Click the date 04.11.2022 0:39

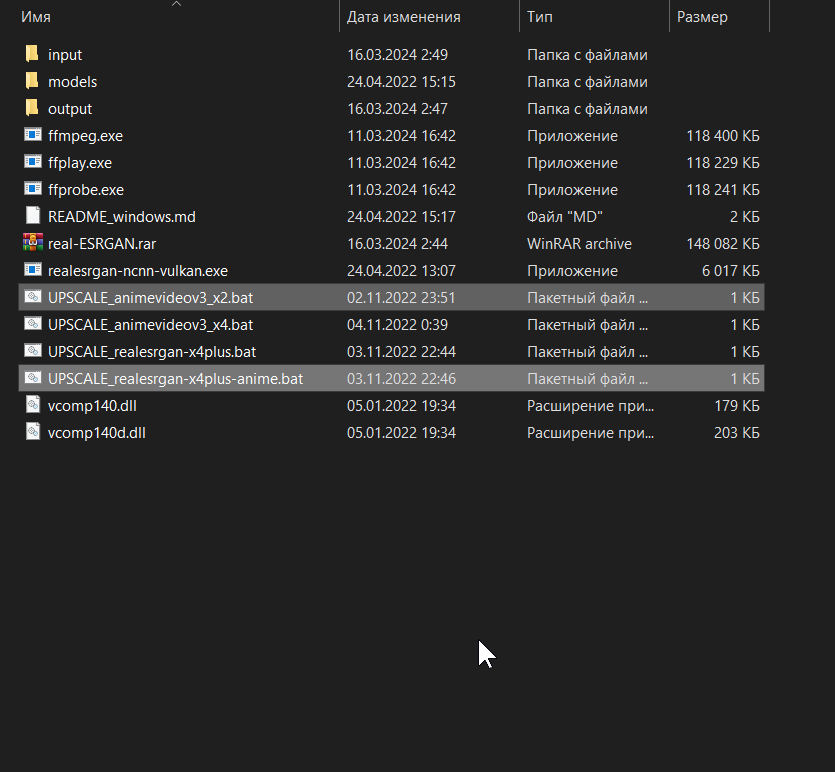click(397, 325)
